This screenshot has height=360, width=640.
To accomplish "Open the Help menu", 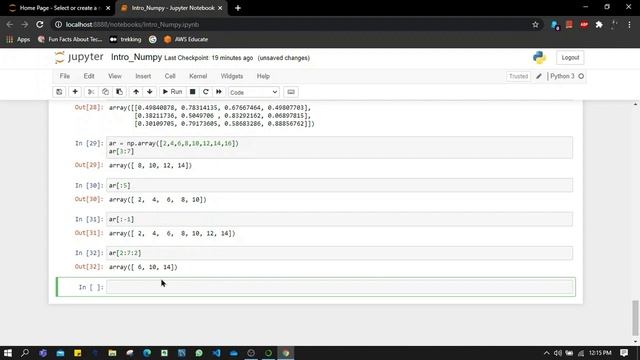I will click(x=263, y=76).
